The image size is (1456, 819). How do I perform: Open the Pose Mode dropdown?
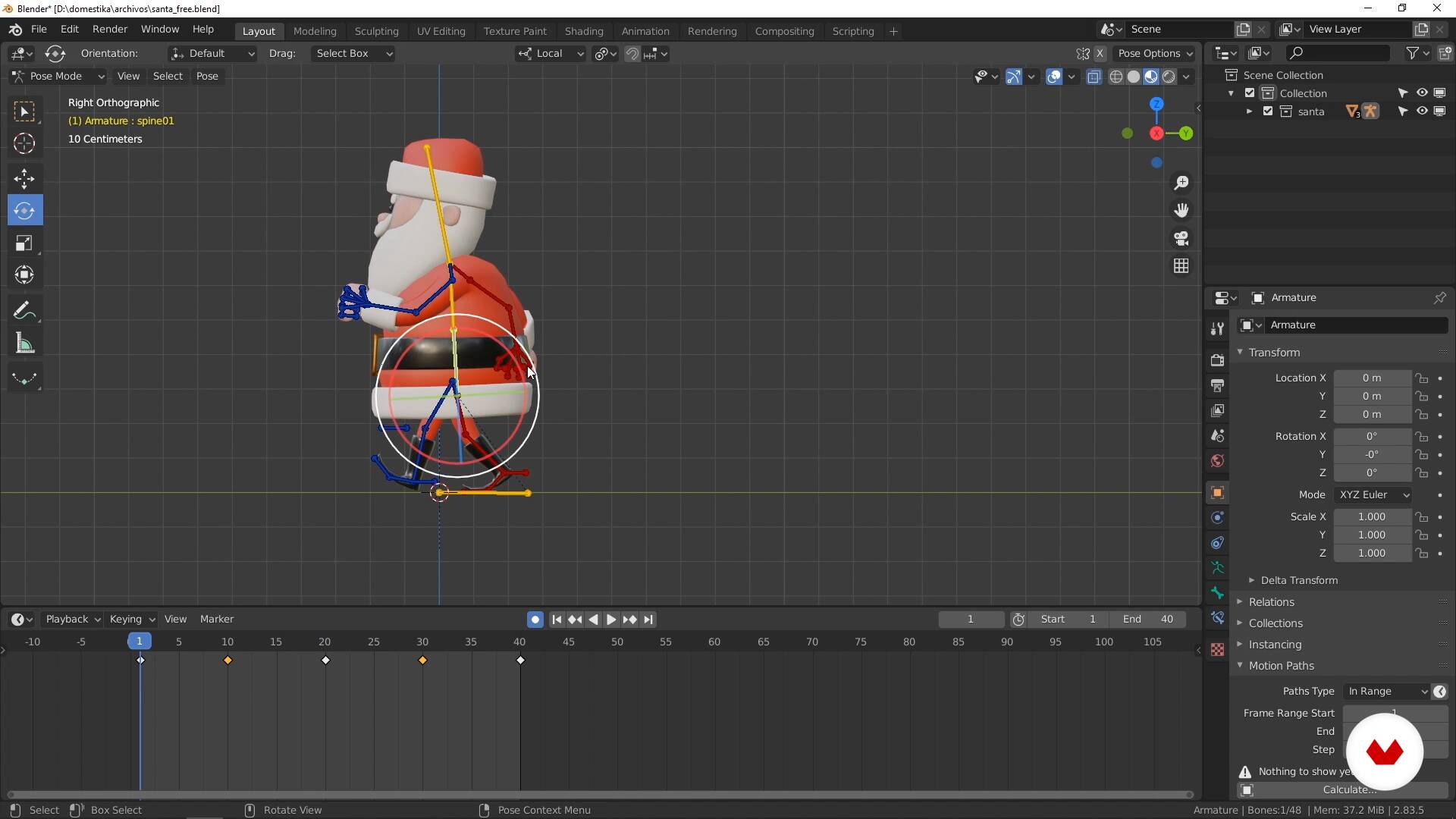[58, 77]
